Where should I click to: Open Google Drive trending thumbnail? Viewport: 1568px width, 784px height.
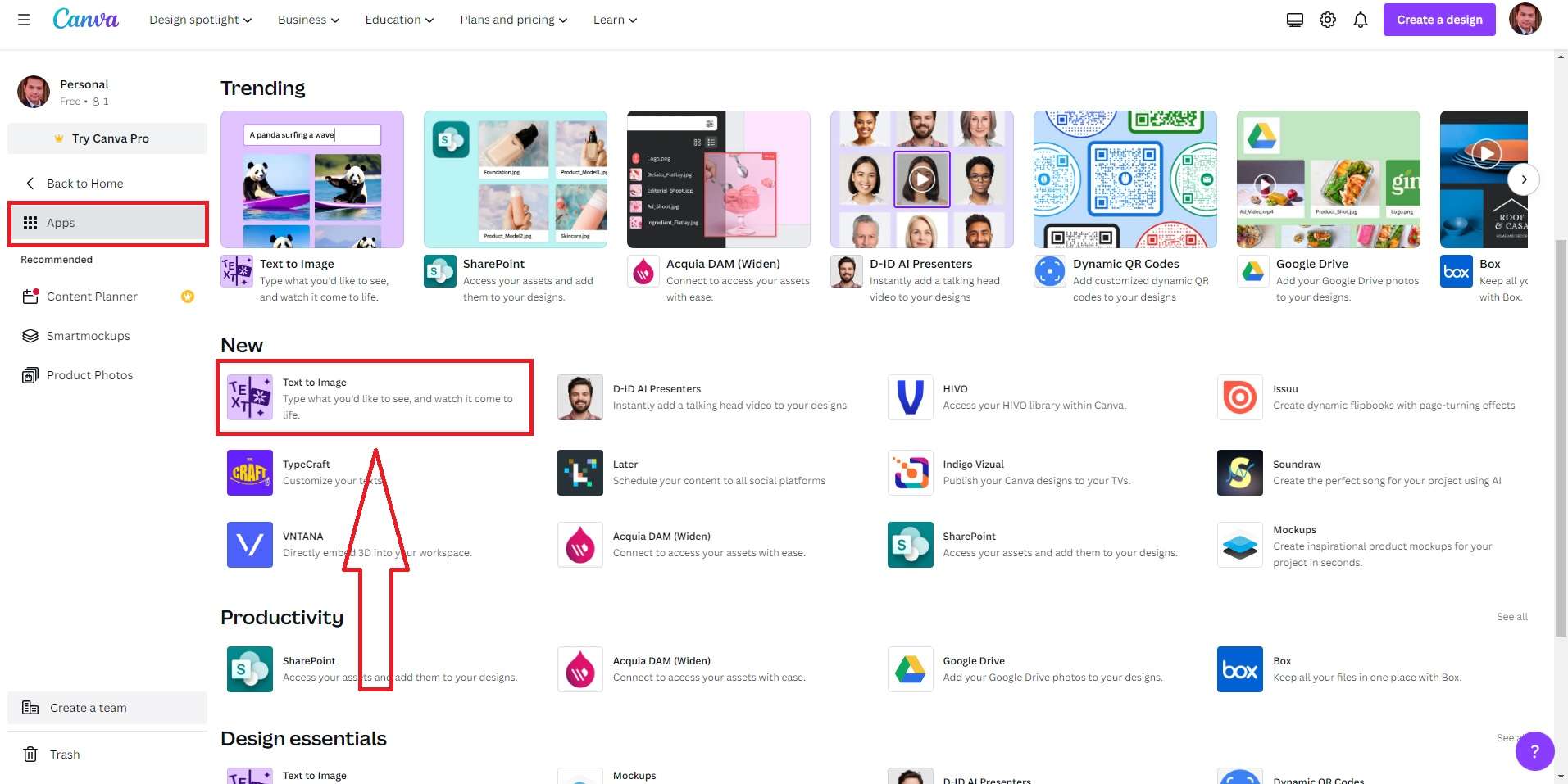pos(1329,179)
